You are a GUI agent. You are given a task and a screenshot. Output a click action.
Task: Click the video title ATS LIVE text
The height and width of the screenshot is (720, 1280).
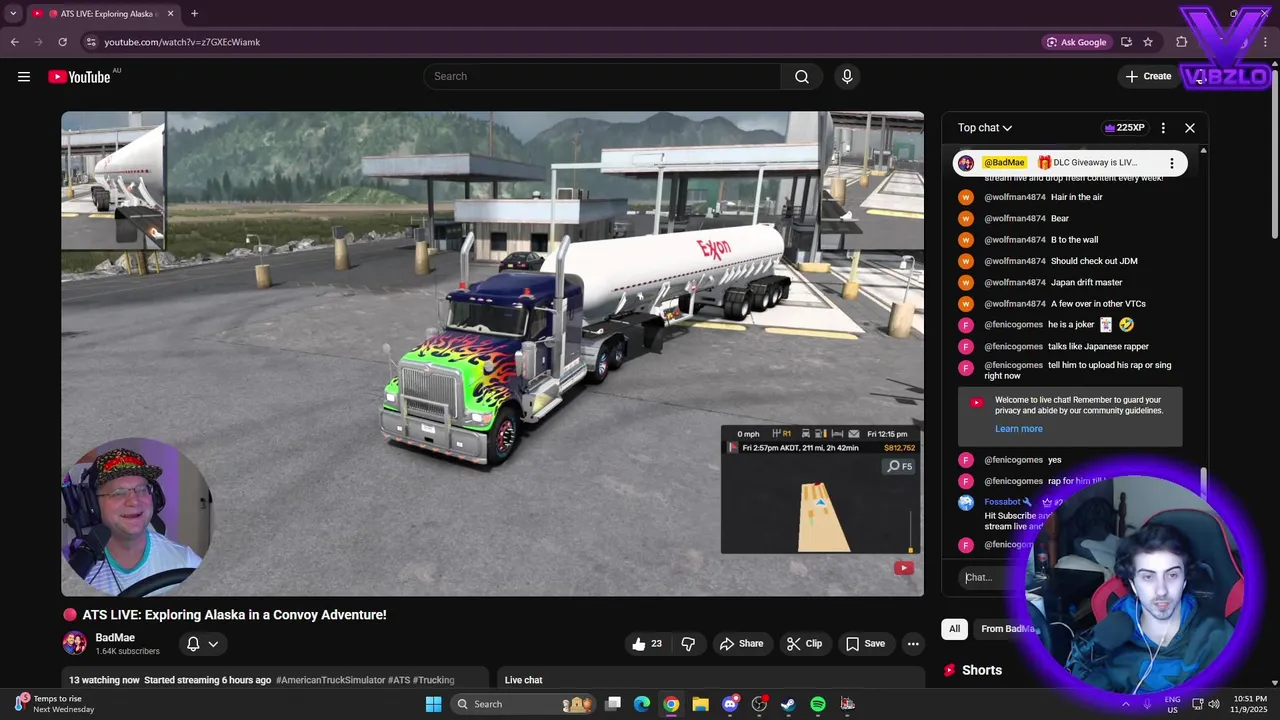click(234, 615)
